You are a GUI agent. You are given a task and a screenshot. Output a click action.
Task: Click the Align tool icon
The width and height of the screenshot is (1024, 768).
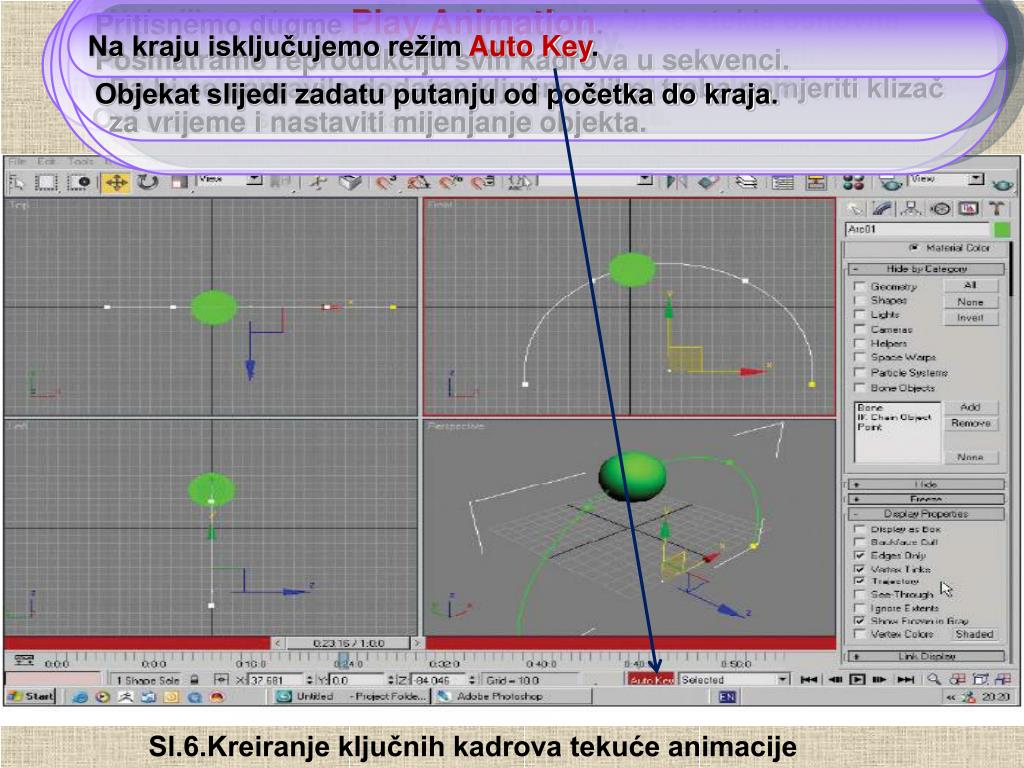tap(709, 182)
